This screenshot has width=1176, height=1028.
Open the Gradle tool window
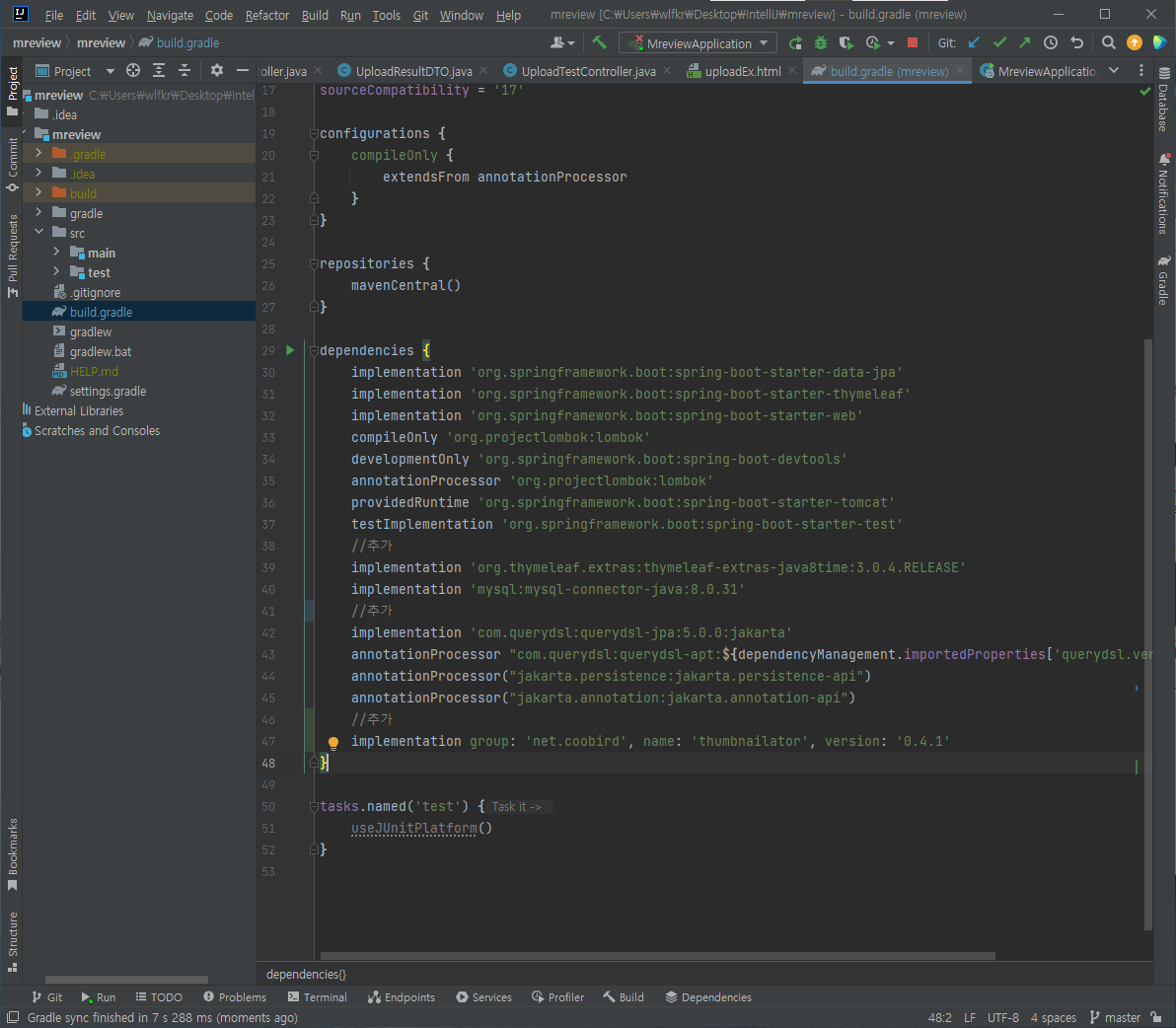pos(1163,279)
